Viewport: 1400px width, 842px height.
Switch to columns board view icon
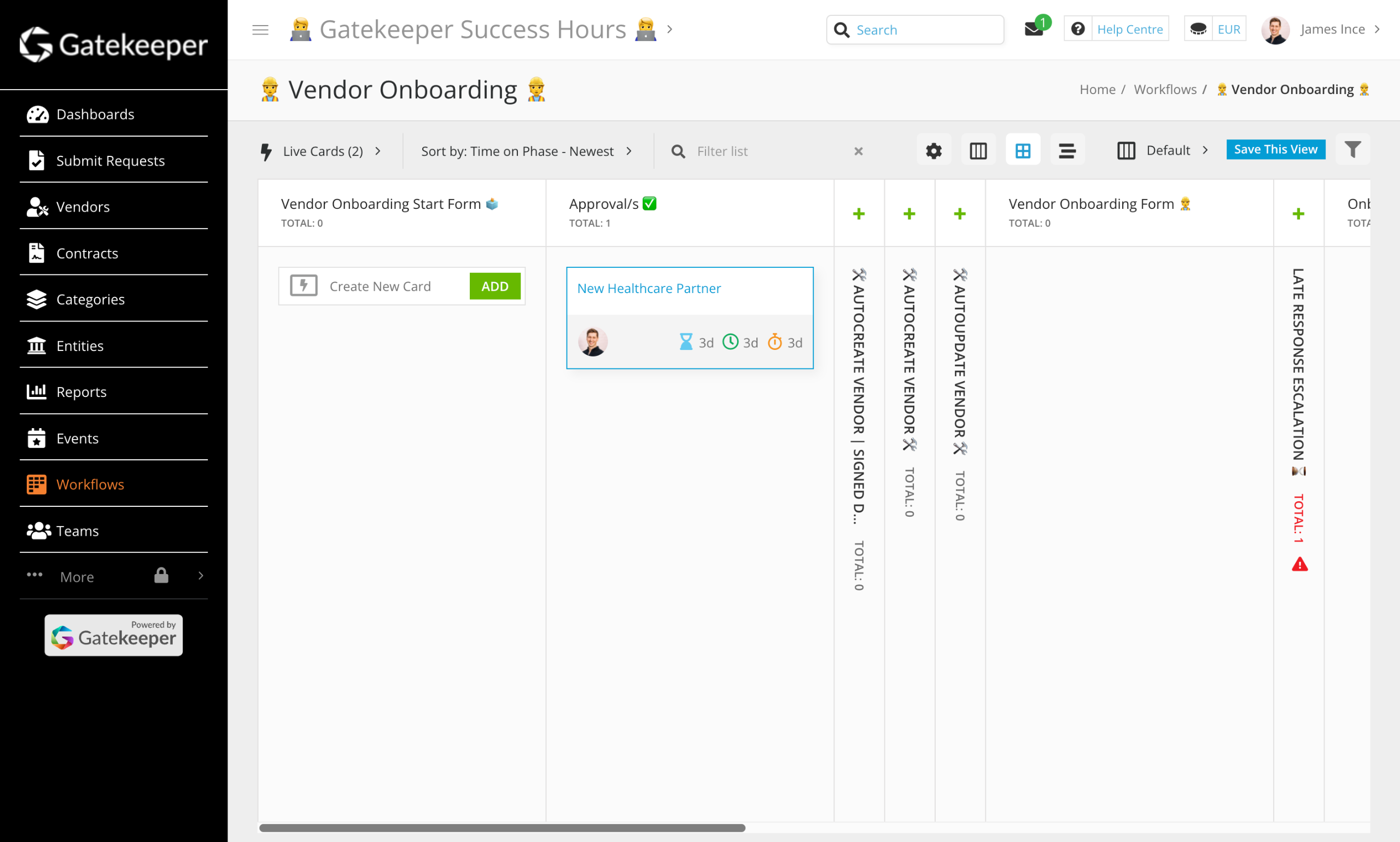[x=978, y=150]
